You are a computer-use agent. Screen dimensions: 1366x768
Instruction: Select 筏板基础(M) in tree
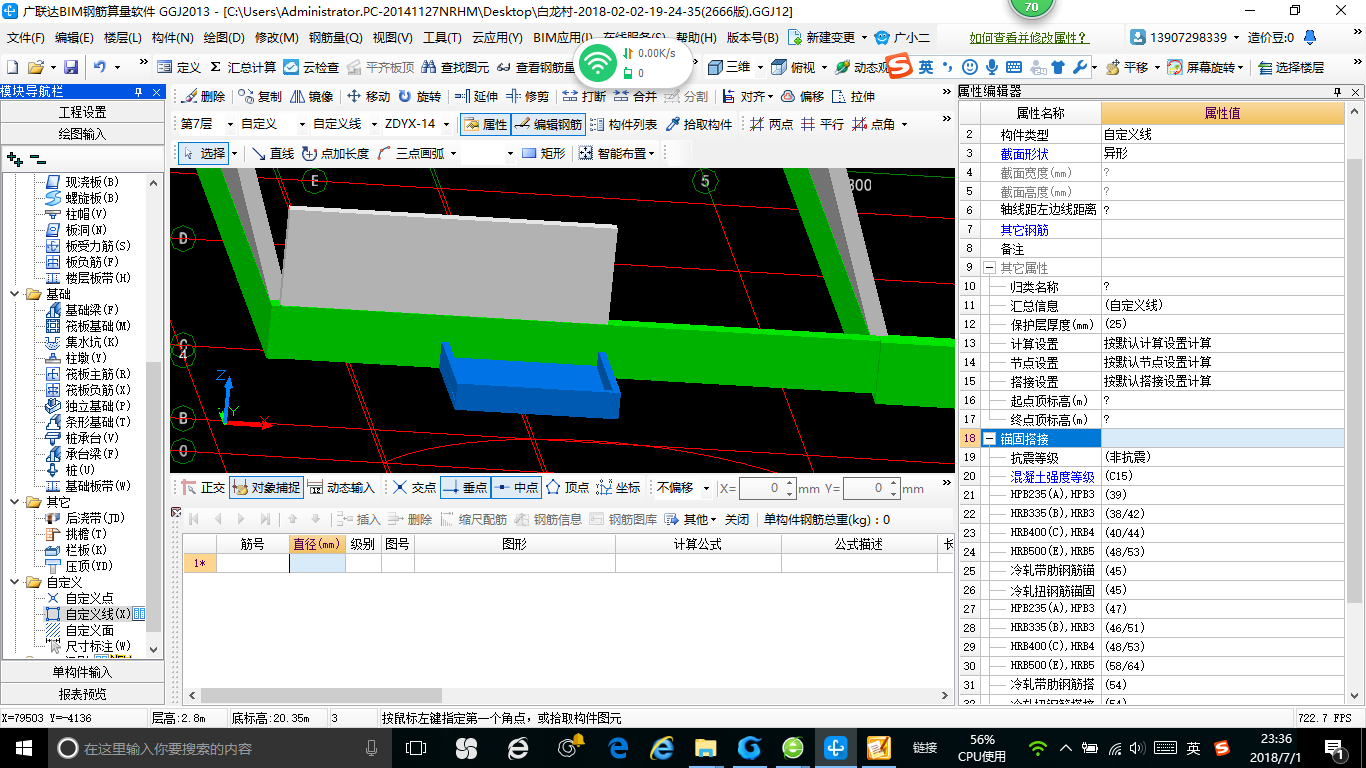(98, 326)
